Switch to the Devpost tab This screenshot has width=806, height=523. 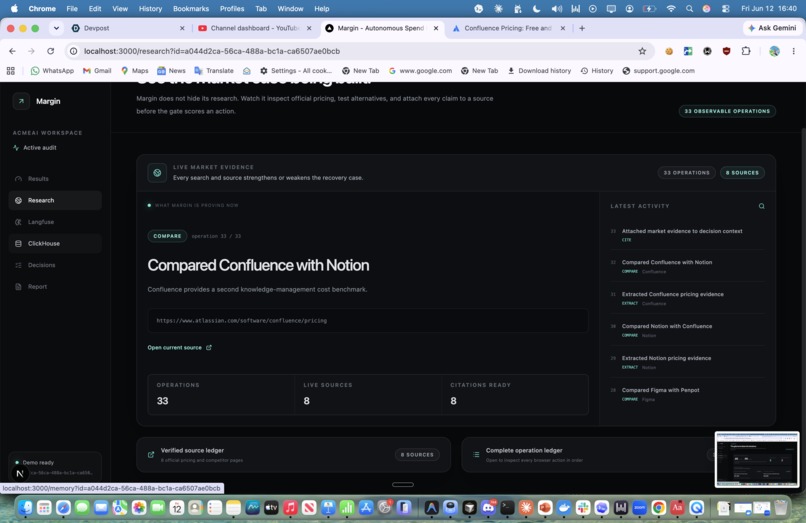pyautogui.click(x=129, y=28)
